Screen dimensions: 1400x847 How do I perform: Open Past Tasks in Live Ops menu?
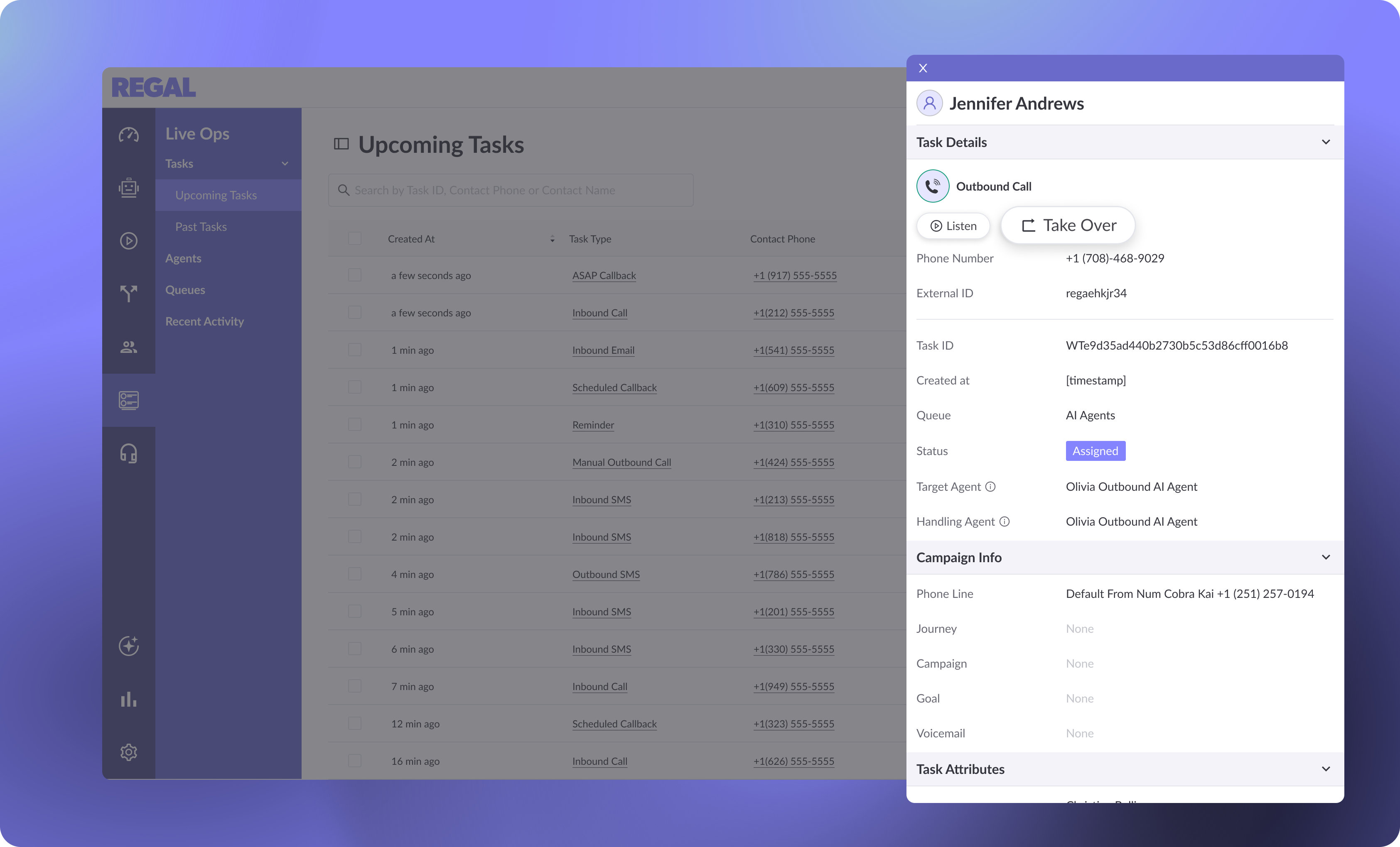click(x=201, y=227)
